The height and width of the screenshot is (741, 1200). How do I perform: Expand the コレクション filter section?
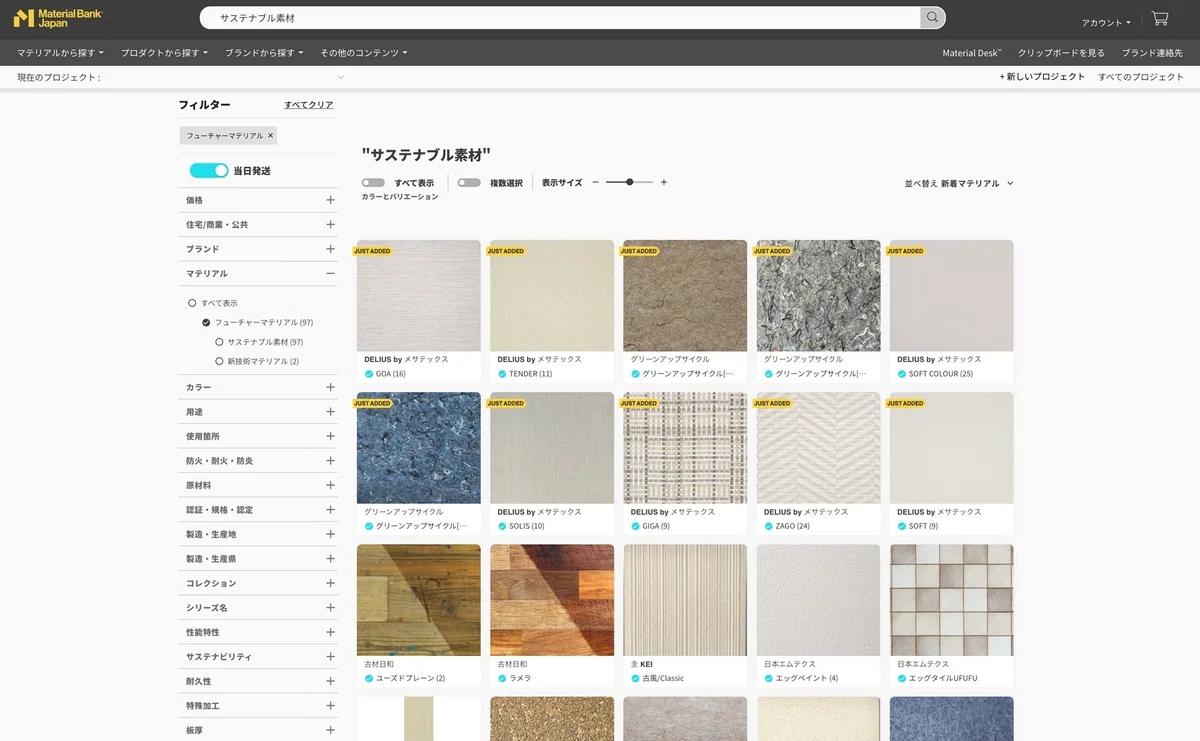[x=258, y=583]
